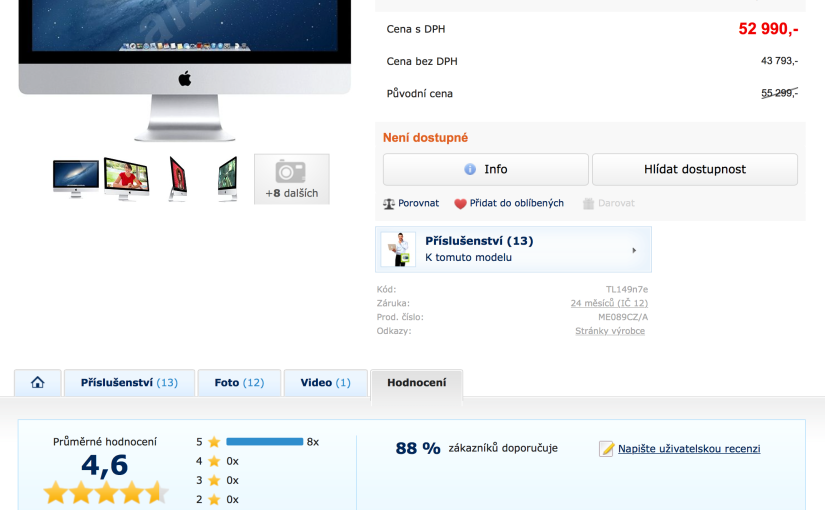The image size is (825, 510).
Task: Click the 88 % recommendation value
Action: pyautogui.click(x=418, y=448)
